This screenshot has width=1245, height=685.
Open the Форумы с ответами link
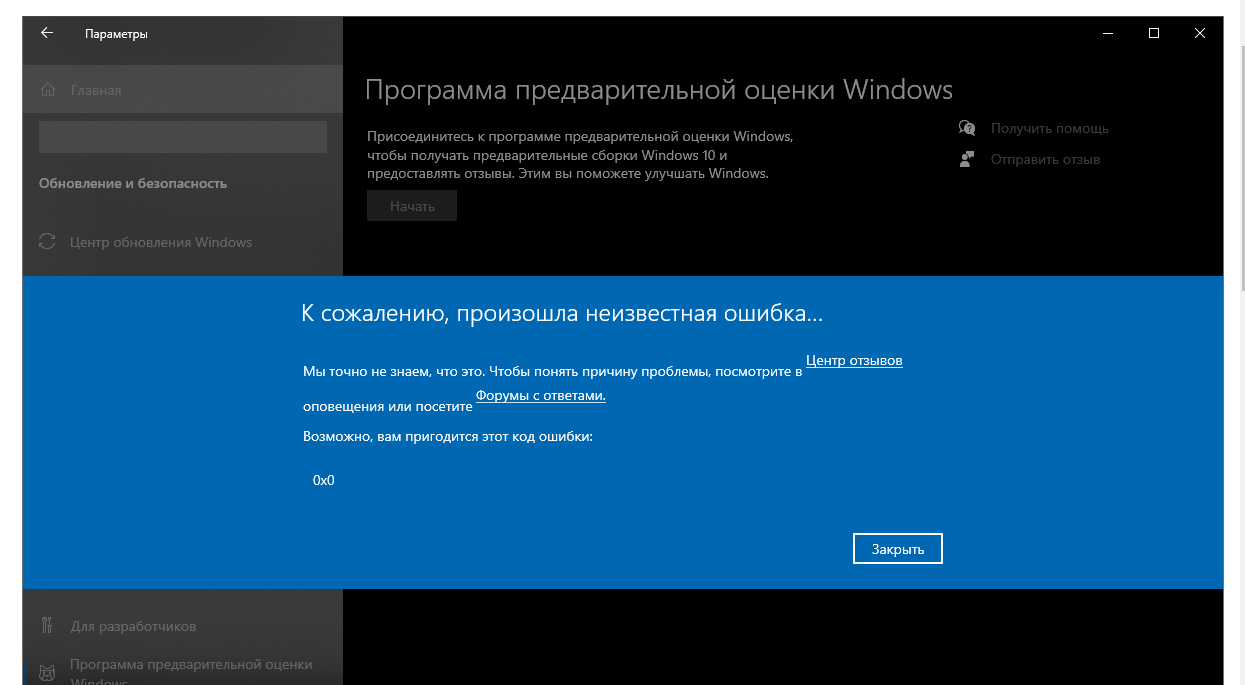[x=541, y=395]
